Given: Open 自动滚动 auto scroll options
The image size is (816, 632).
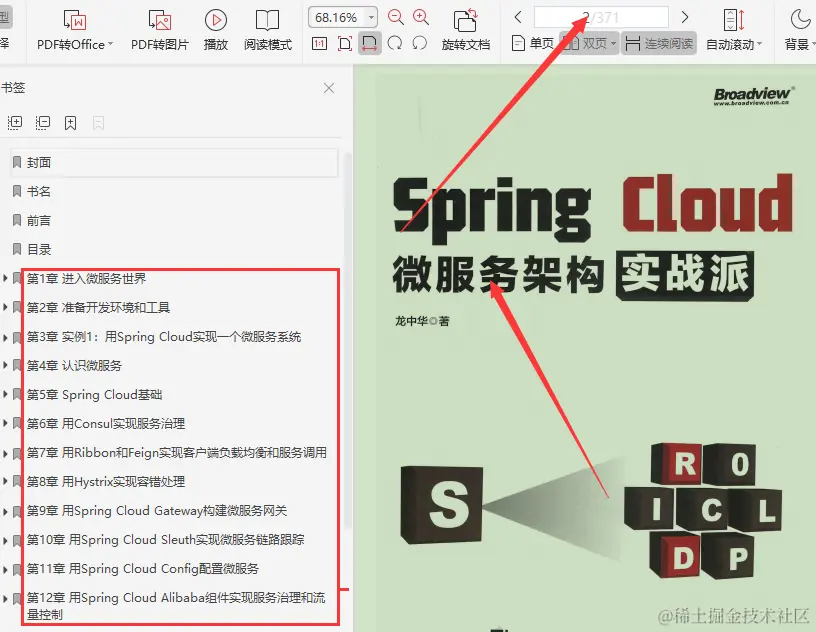Looking at the screenshot, I should (733, 30).
